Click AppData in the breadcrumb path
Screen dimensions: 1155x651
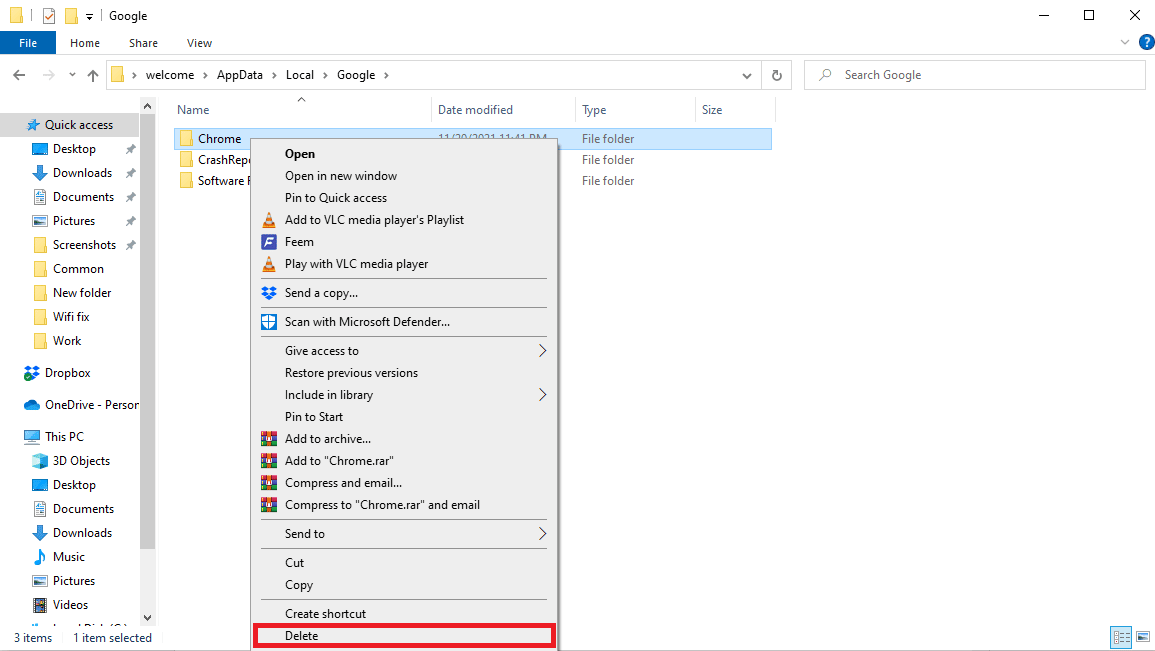(241, 75)
